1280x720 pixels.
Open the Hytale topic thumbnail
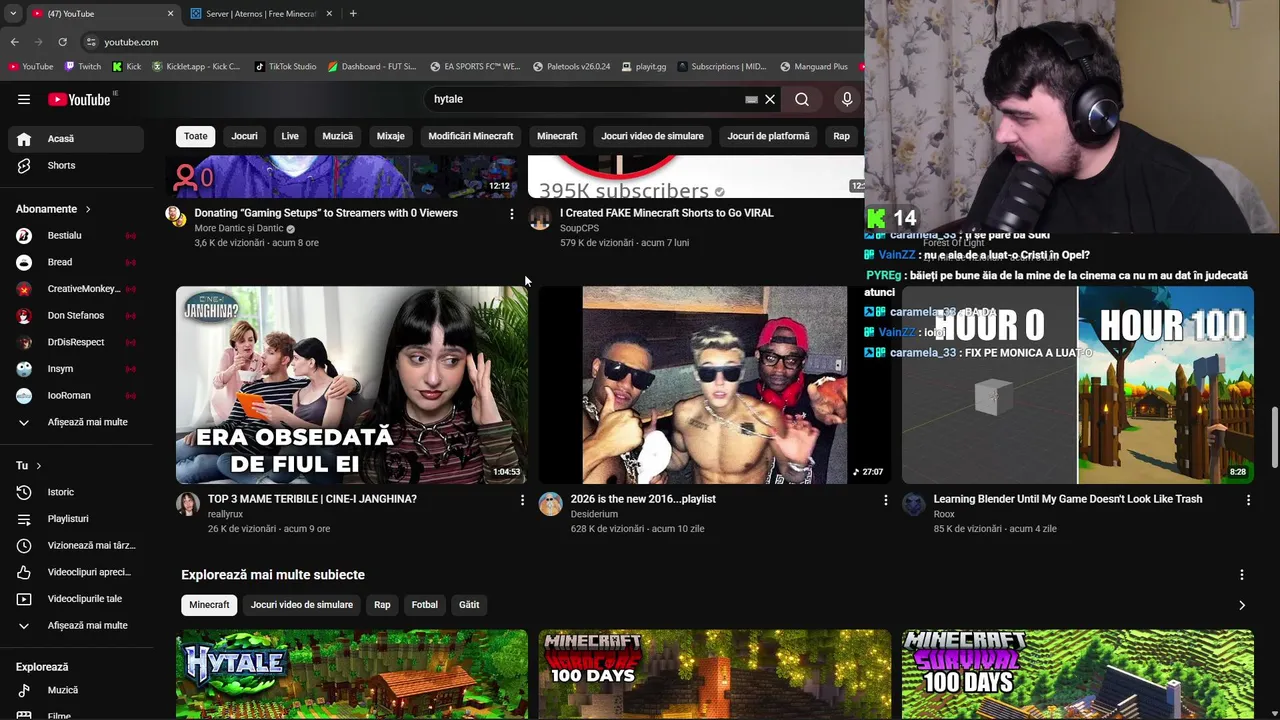click(x=352, y=674)
